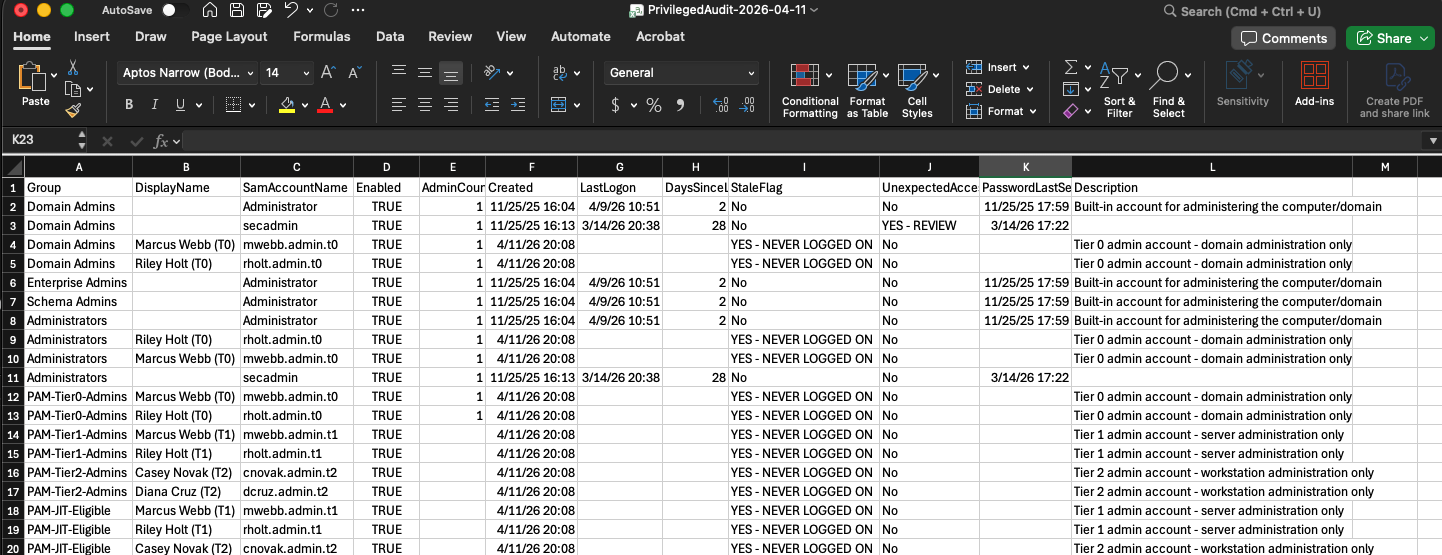This screenshot has width=1442, height=555.
Task: Open the General number format dropdown
Action: pyautogui.click(x=681, y=73)
